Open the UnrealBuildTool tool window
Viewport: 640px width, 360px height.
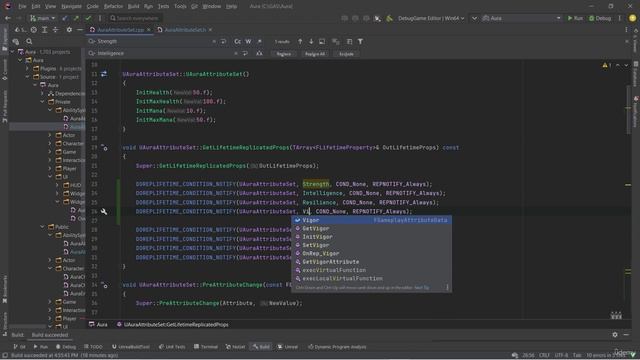[130, 347]
